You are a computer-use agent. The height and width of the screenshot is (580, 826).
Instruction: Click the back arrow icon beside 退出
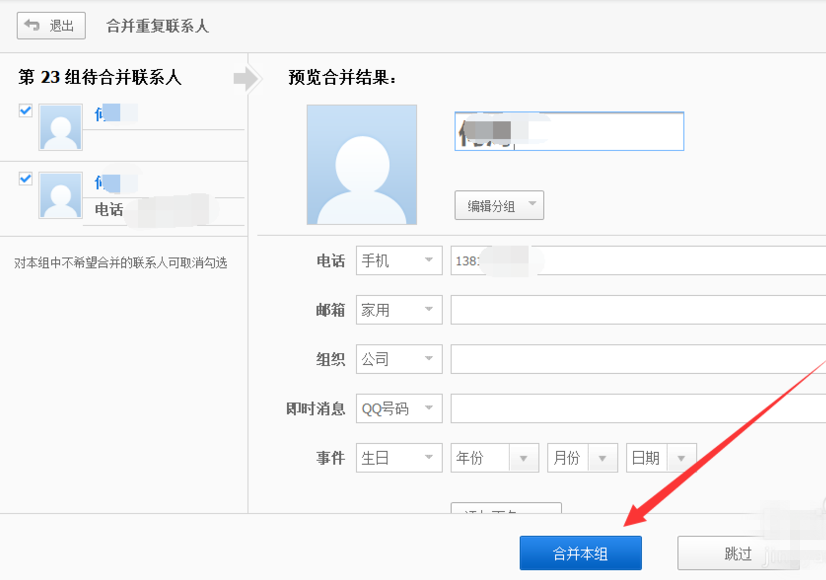30,25
